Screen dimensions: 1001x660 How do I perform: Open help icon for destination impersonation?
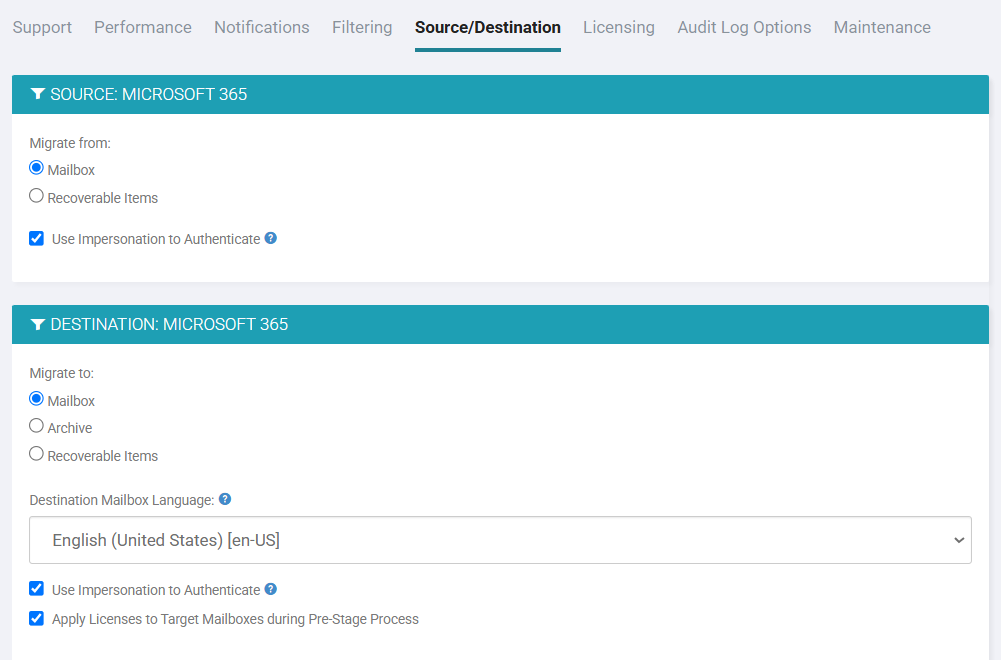pyautogui.click(x=271, y=589)
